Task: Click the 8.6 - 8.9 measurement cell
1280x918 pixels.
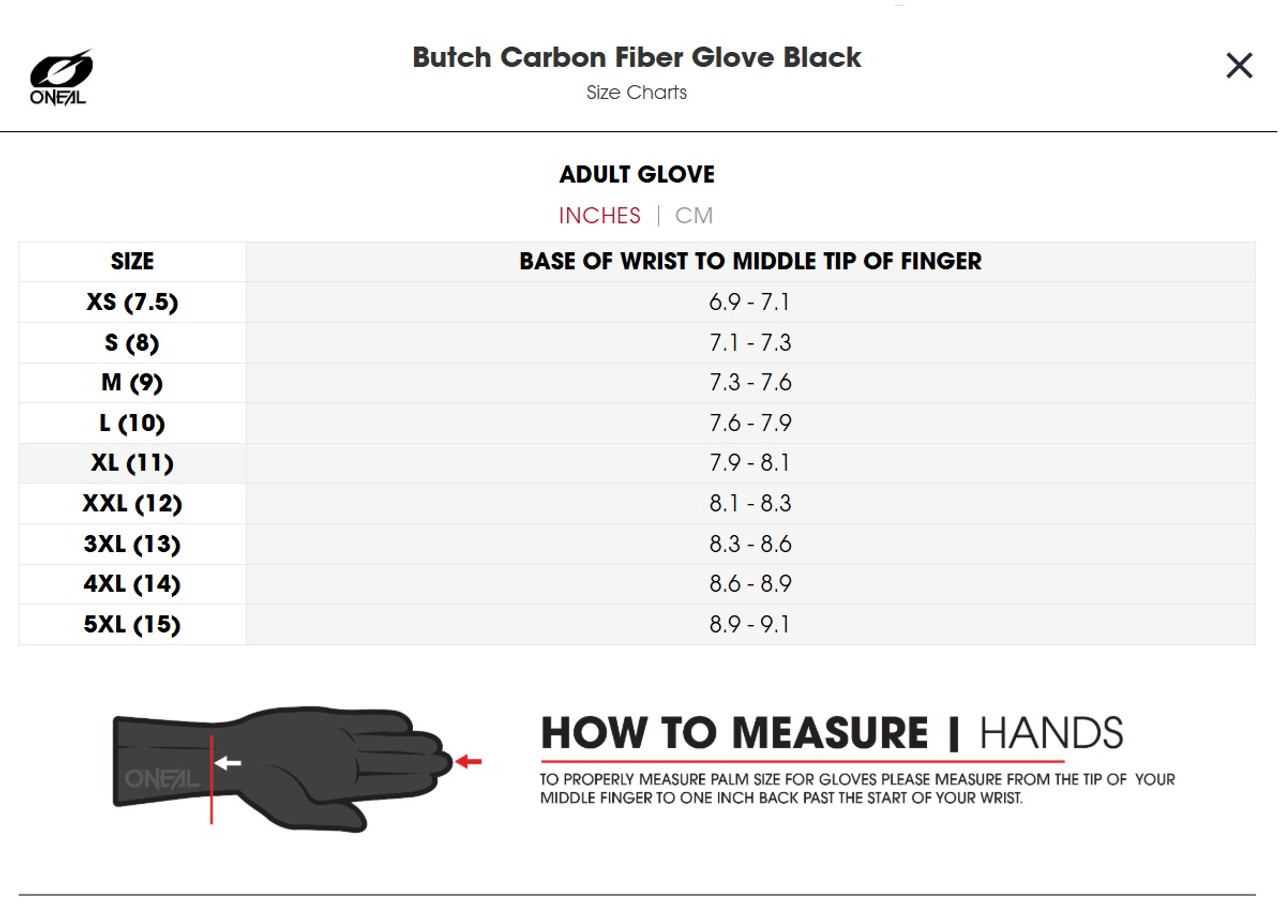Action: pyautogui.click(x=750, y=584)
